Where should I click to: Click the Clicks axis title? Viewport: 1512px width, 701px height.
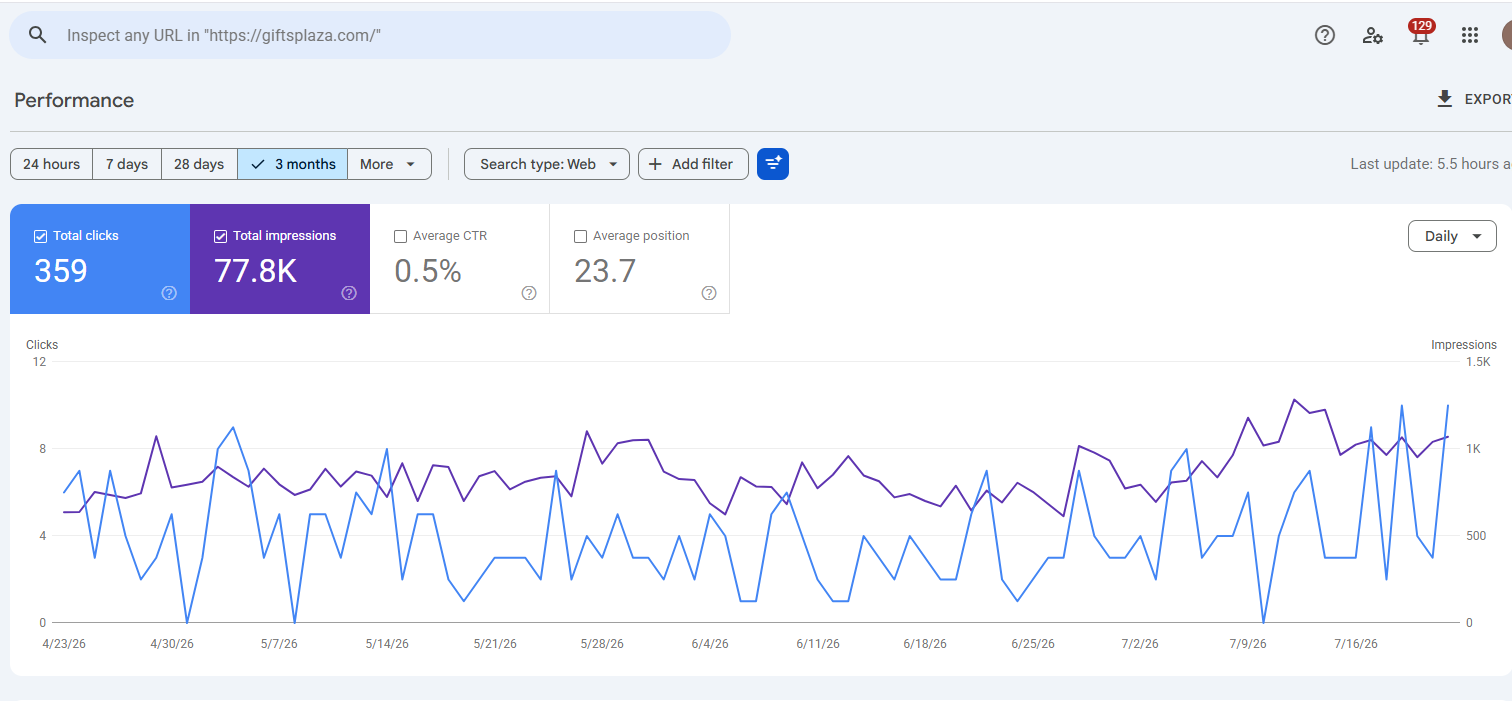tap(42, 345)
